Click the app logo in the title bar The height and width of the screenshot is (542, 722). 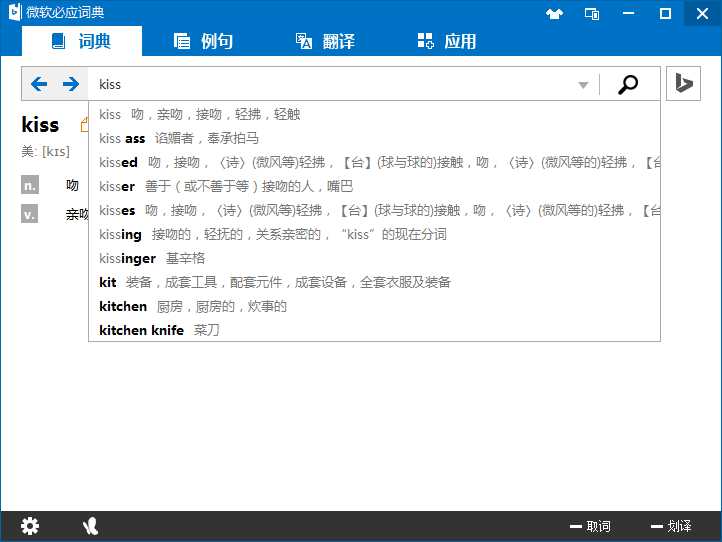tap(14, 12)
